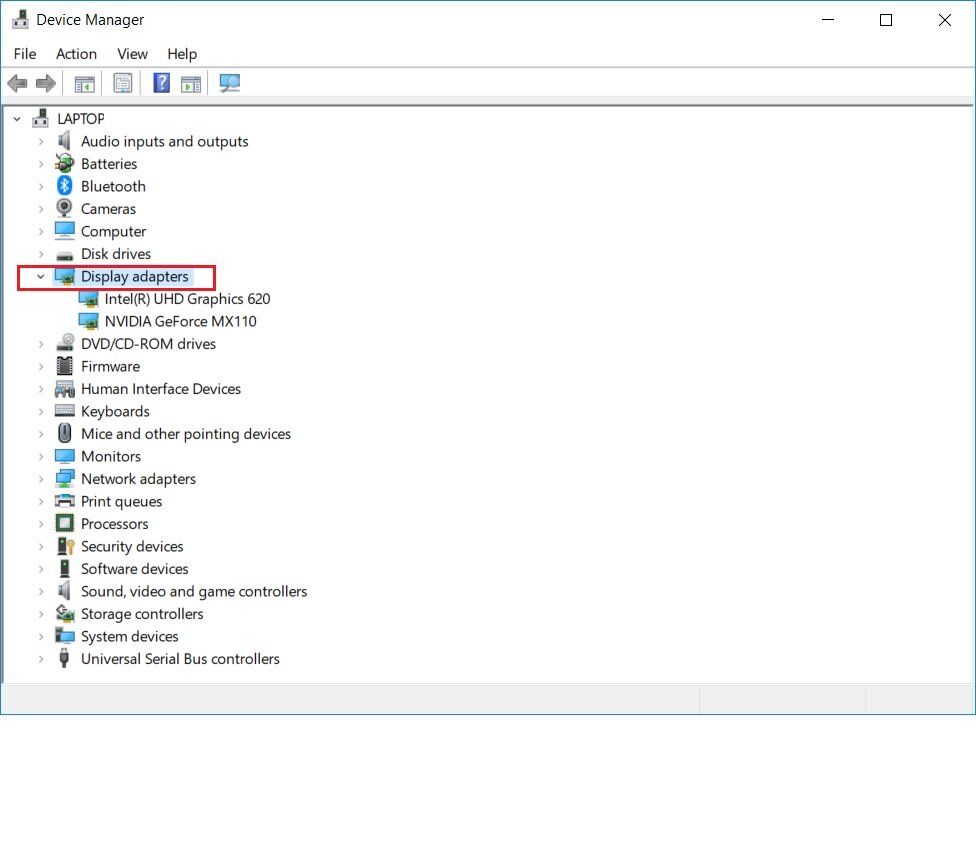
Task: Click the Batteries category icon
Action: coord(64,164)
